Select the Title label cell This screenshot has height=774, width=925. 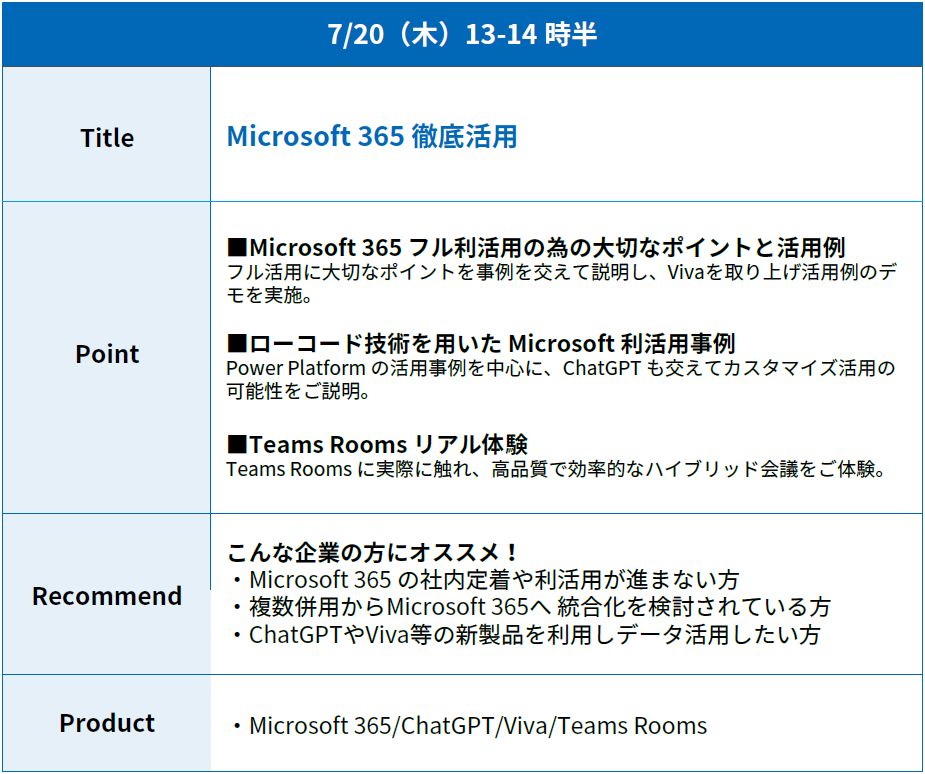(x=107, y=138)
